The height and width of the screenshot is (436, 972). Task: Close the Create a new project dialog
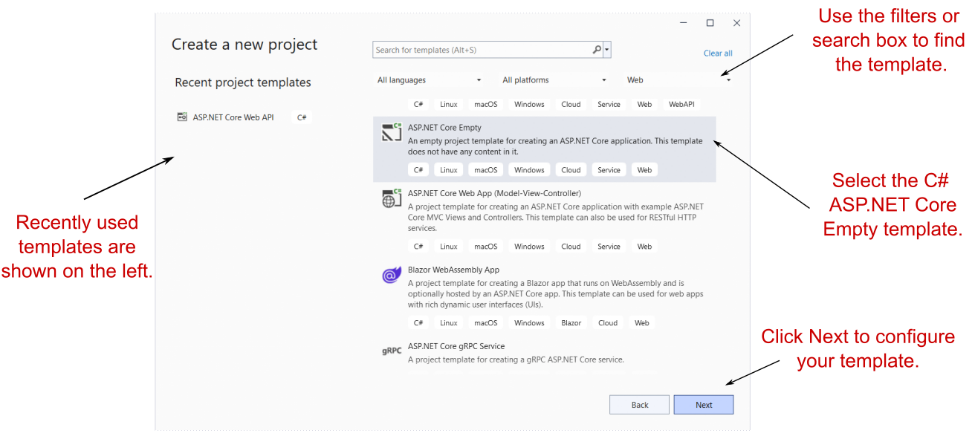[x=736, y=23]
